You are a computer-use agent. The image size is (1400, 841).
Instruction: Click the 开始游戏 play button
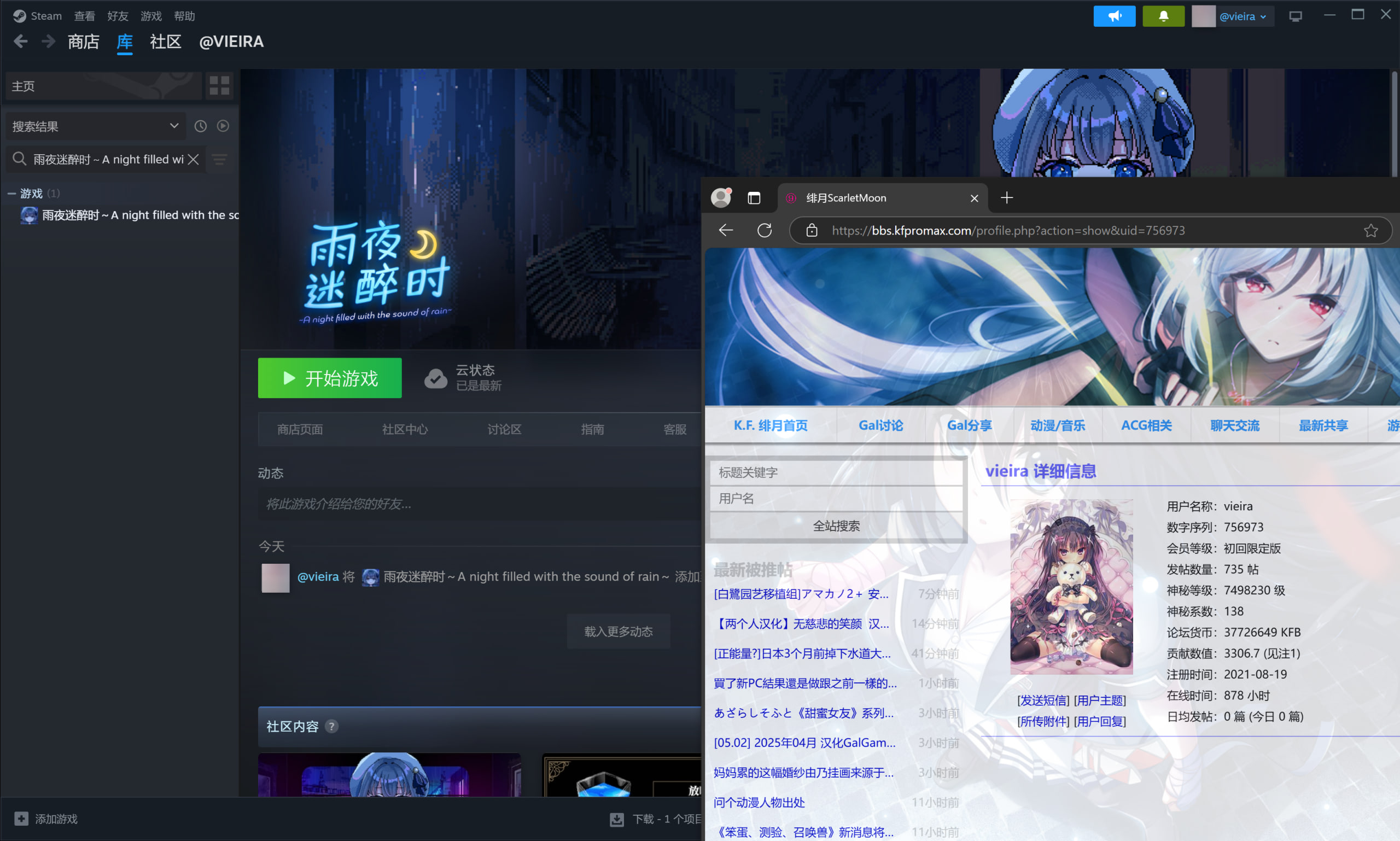330,378
